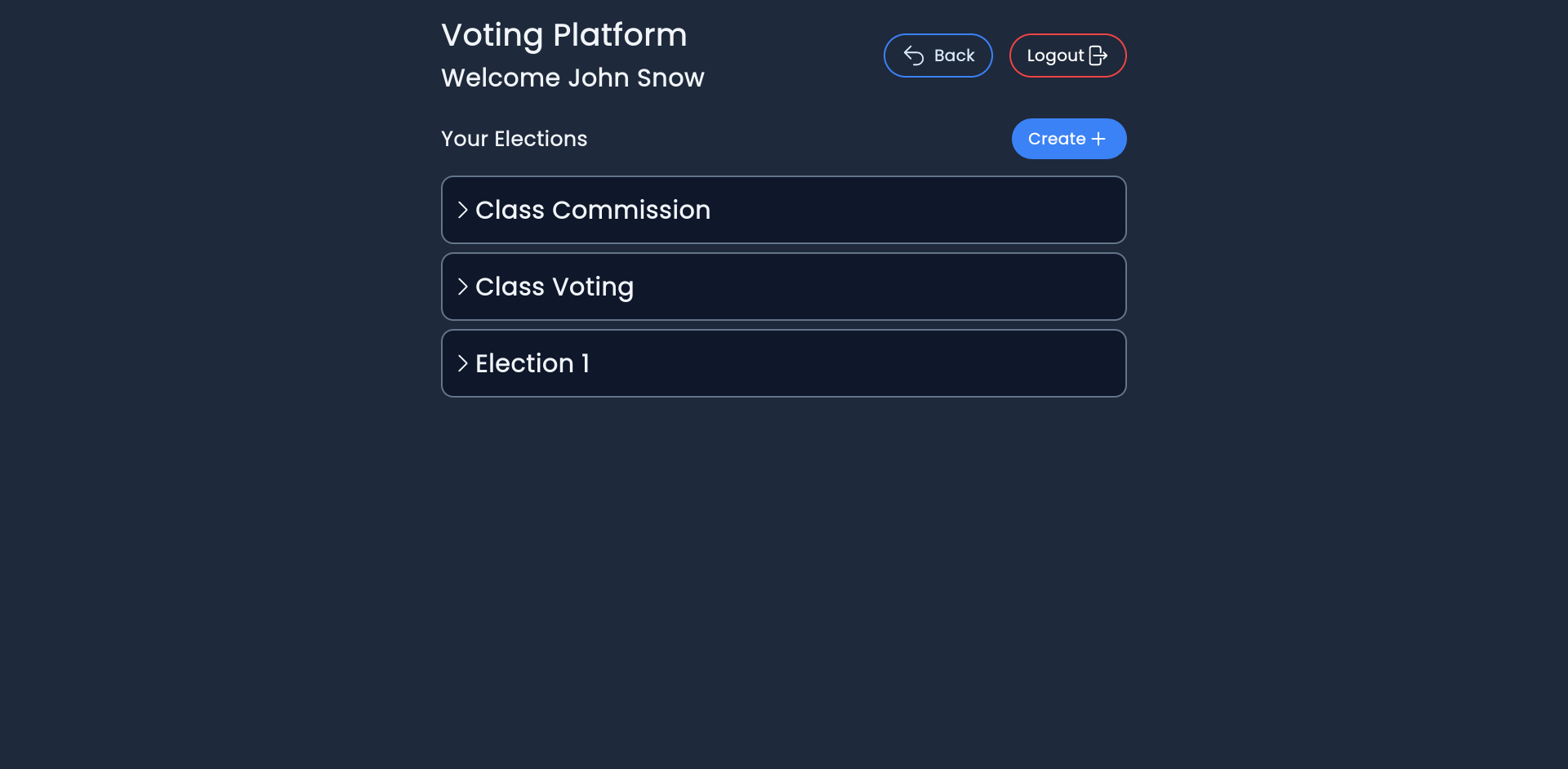Go back with the Back button label

click(954, 56)
